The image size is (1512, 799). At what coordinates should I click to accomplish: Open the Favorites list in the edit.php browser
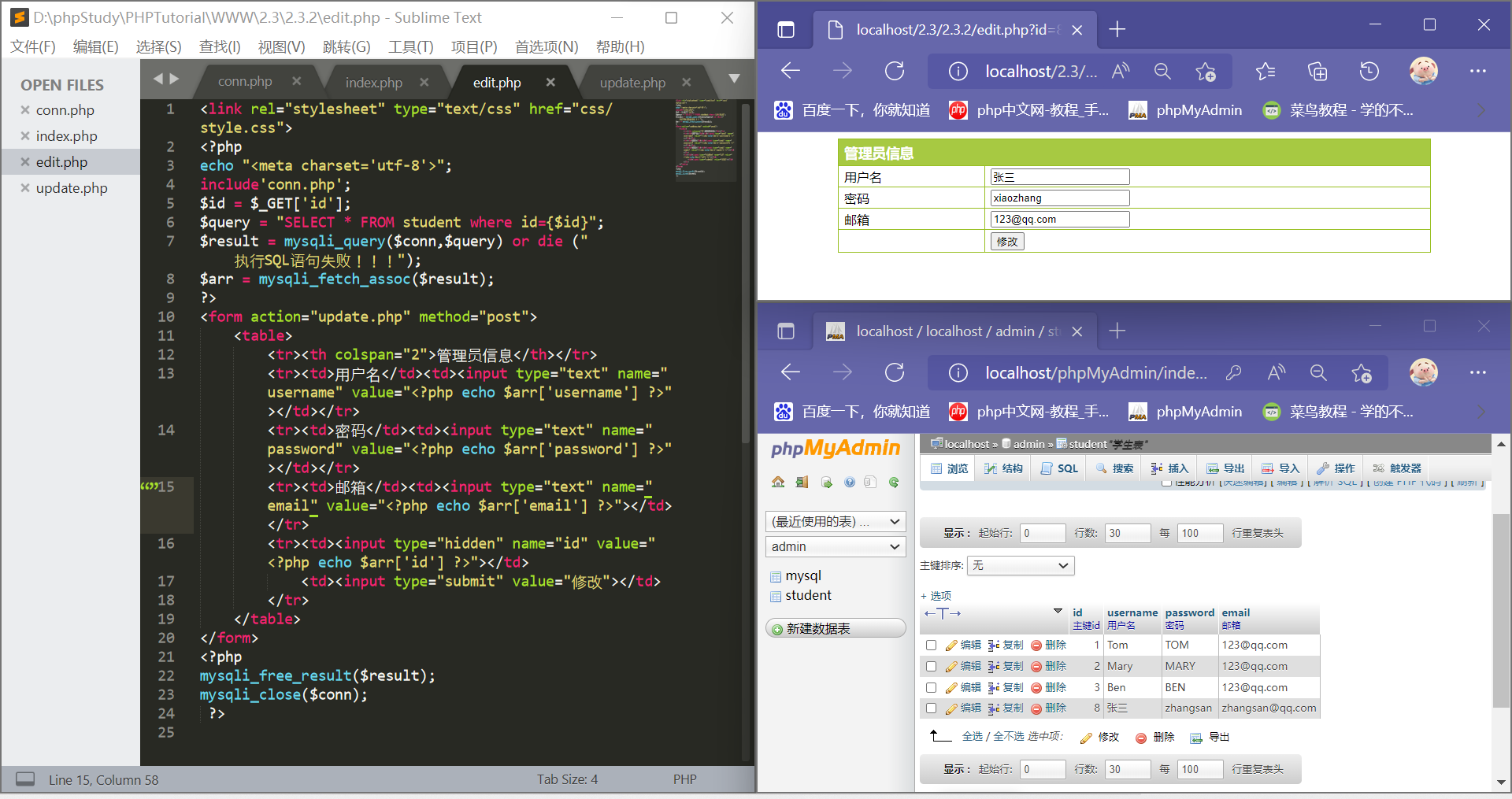click(x=1266, y=72)
